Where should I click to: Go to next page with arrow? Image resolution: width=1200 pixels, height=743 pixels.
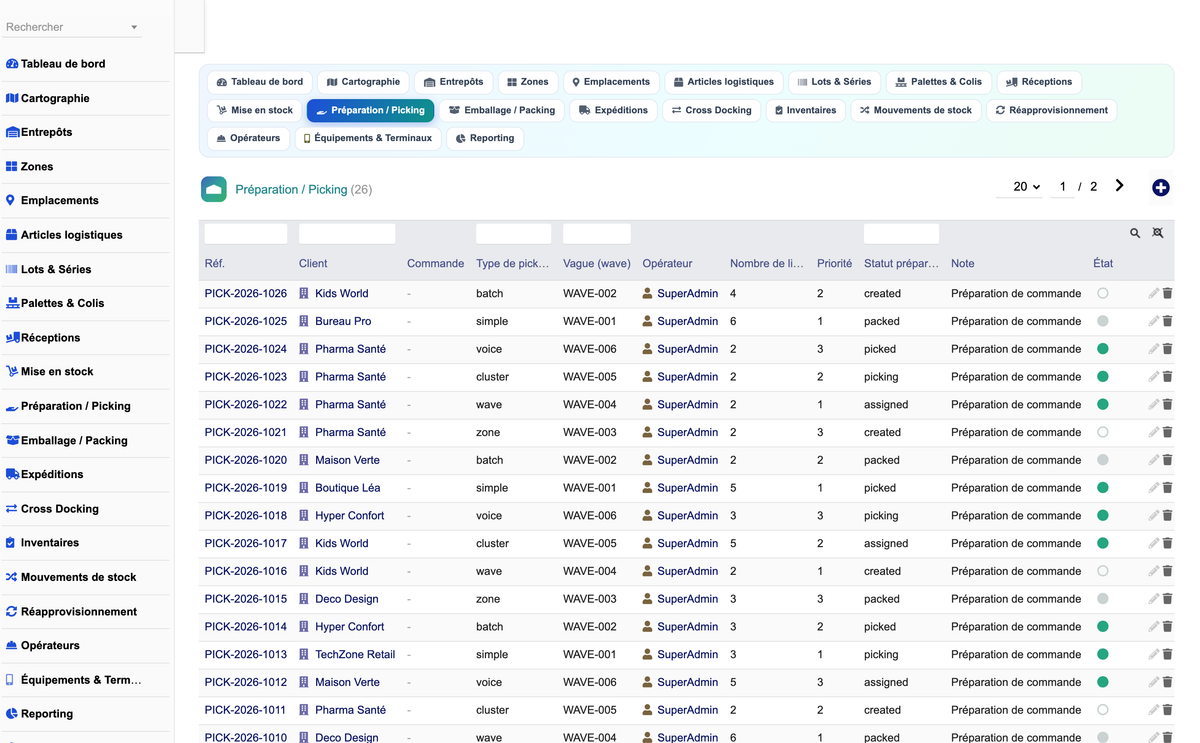coord(1119,186)
